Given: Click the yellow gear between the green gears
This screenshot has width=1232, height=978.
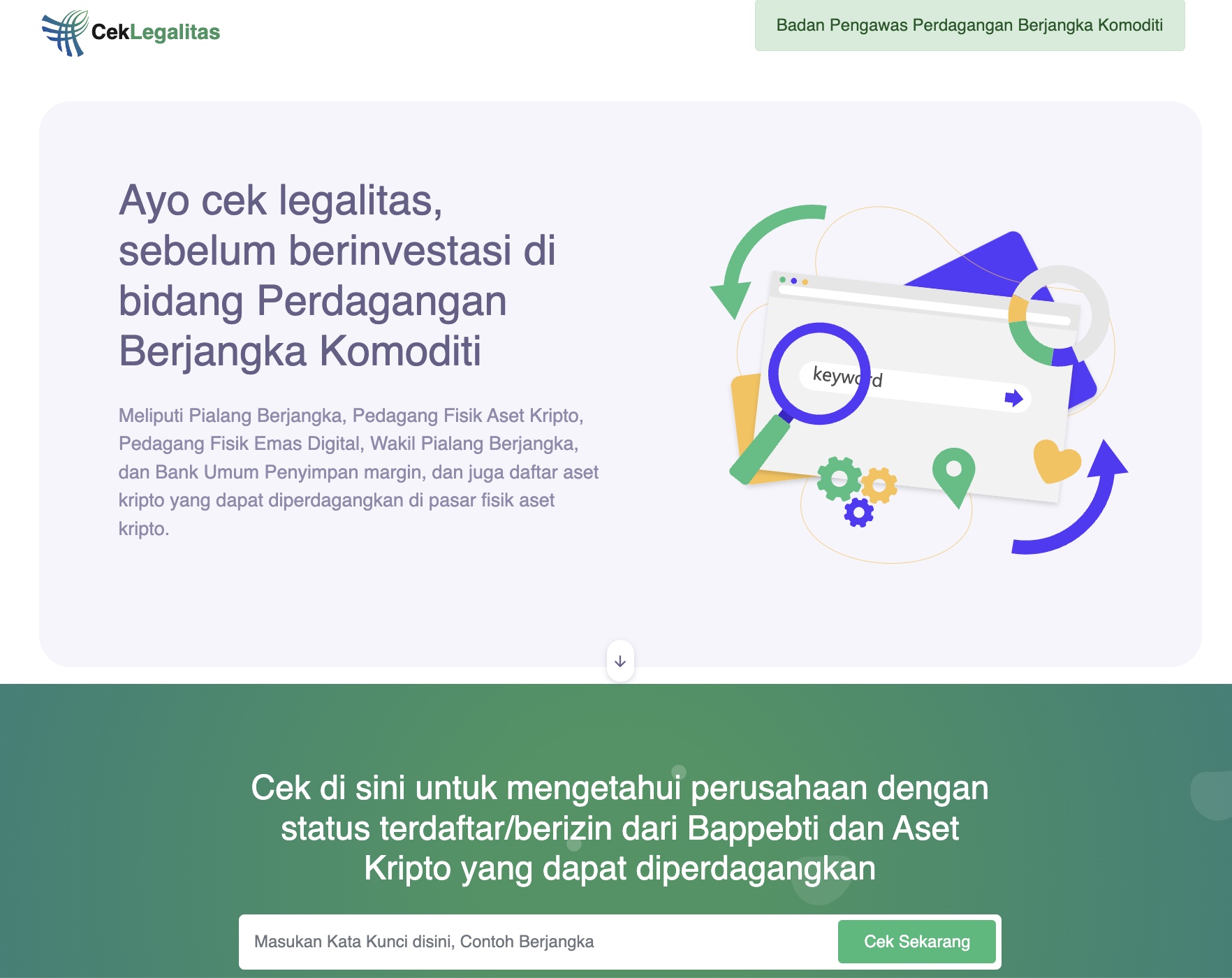Looking at the screenshot, I should click(x=879, y=485).
